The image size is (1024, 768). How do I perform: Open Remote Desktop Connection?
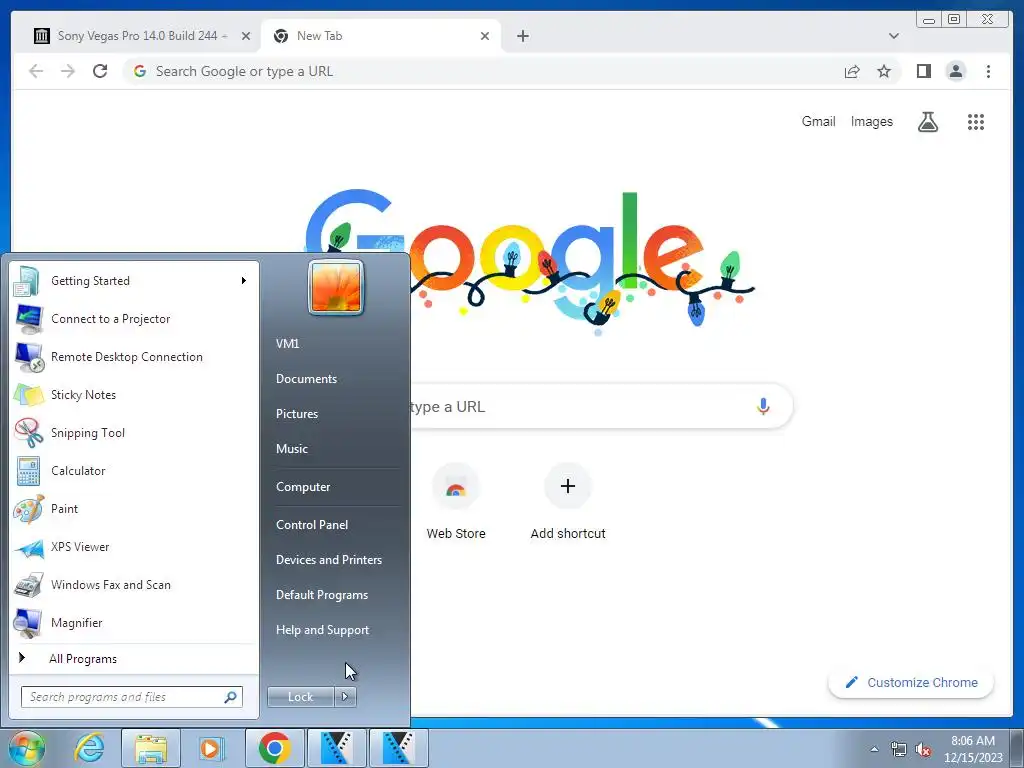click(x=127, y=357)
